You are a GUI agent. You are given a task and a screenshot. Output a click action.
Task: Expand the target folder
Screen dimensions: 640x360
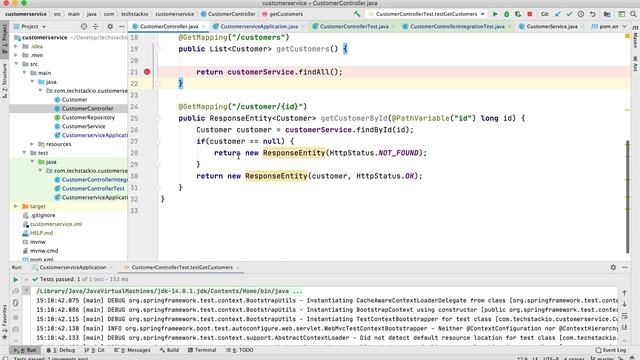[16, 207]
